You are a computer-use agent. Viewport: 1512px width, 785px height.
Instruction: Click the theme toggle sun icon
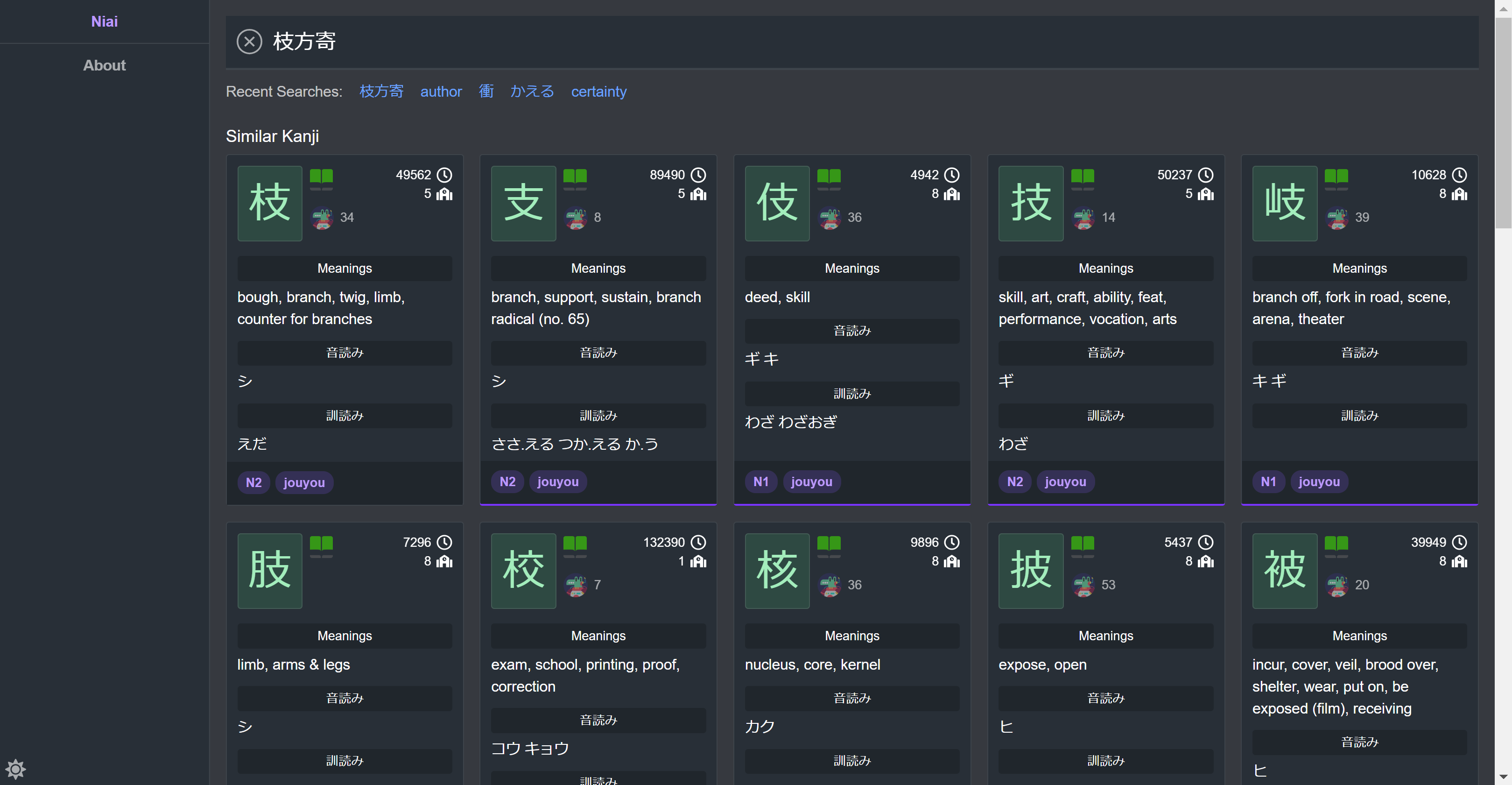tap(16, 769)
